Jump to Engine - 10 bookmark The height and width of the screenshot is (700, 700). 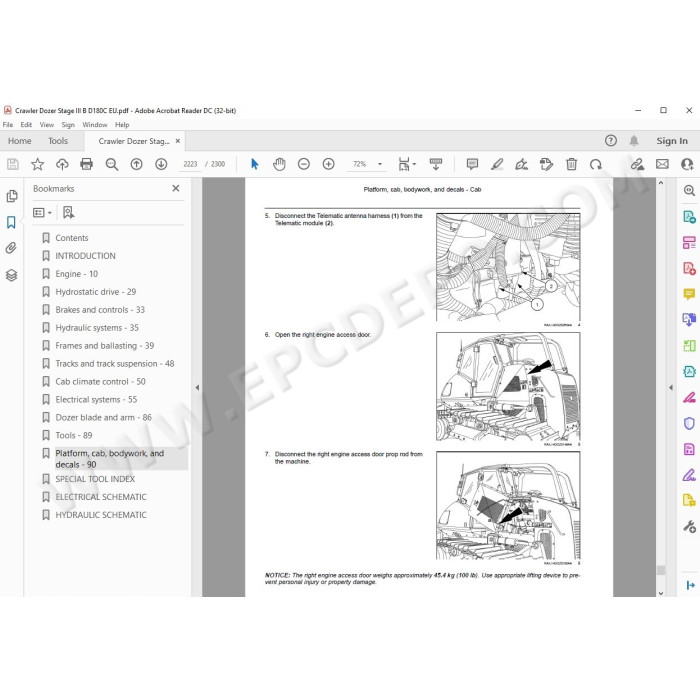click(x=76, y=274)
